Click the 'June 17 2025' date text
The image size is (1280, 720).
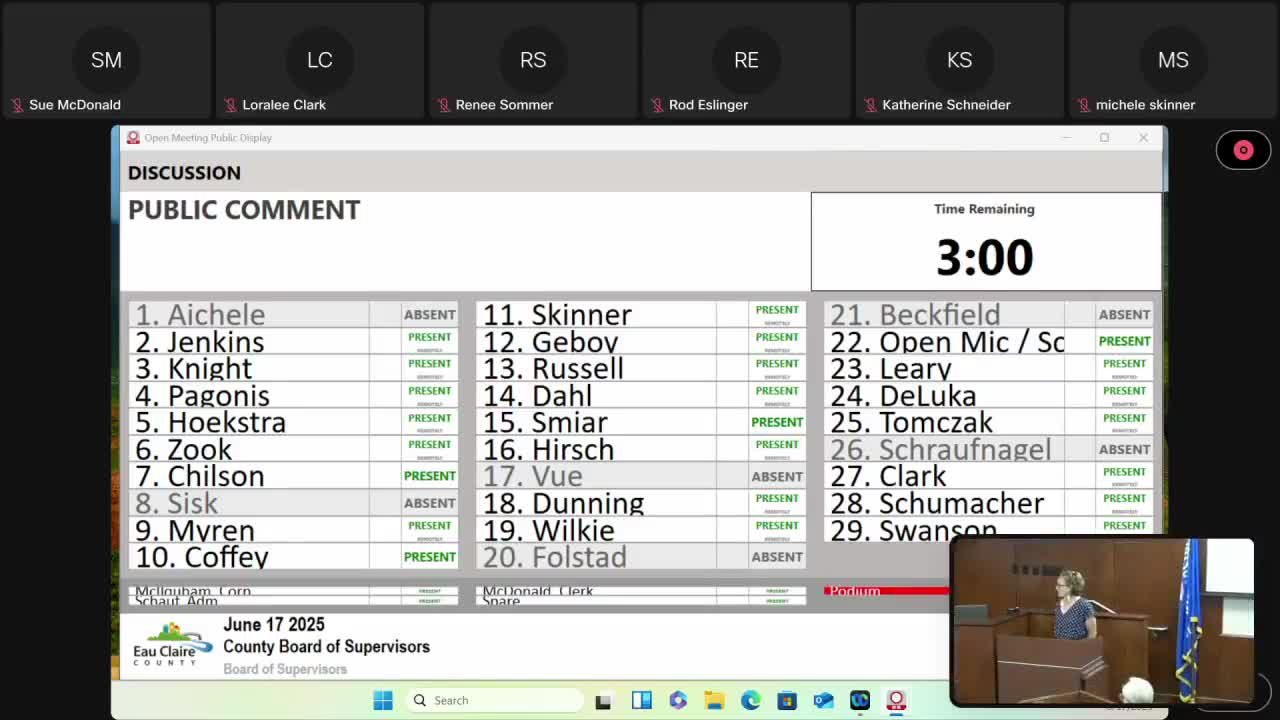[274, 625]
